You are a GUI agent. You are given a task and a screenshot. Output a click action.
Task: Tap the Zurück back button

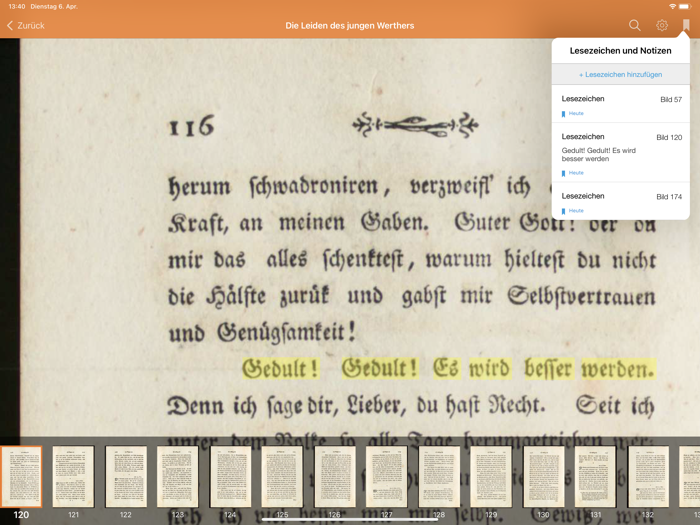click(x=26, y=25)
